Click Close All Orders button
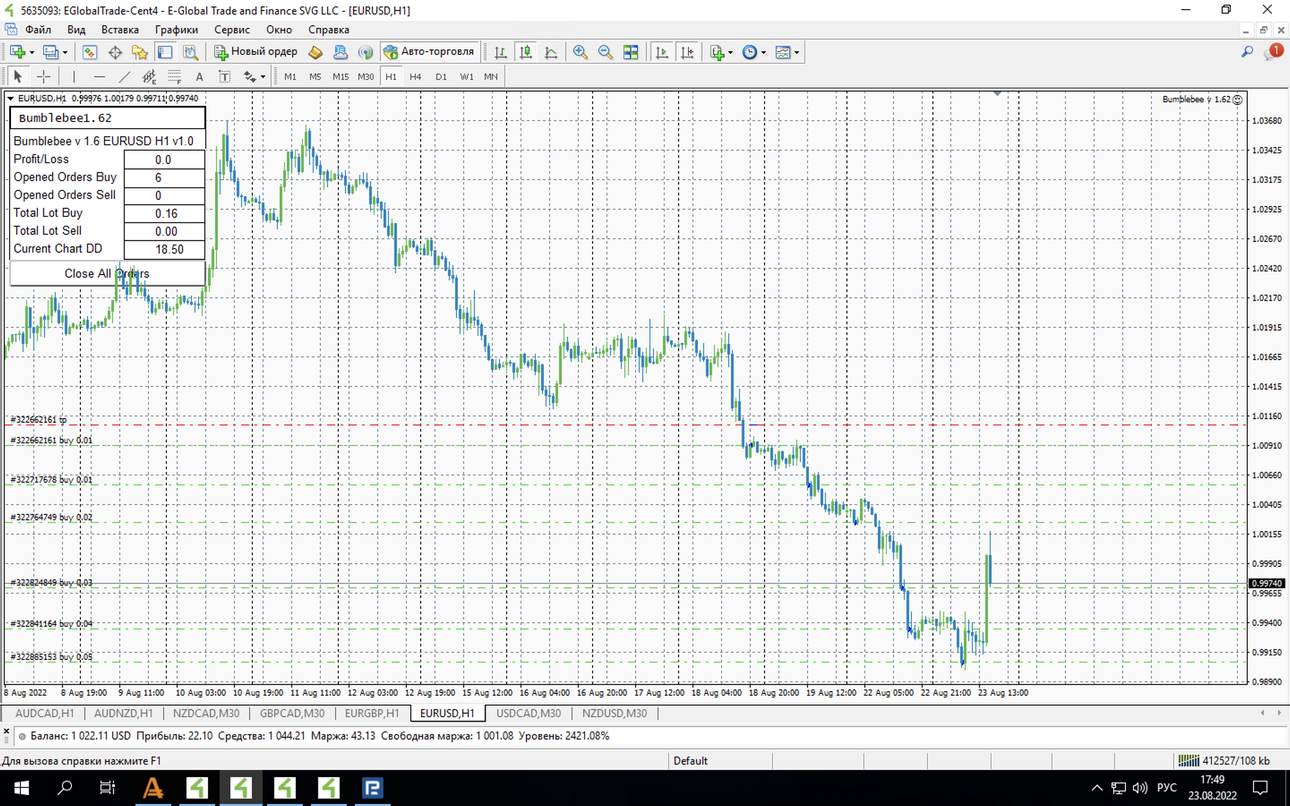The image size is (1290, 806). click(107, 273)
